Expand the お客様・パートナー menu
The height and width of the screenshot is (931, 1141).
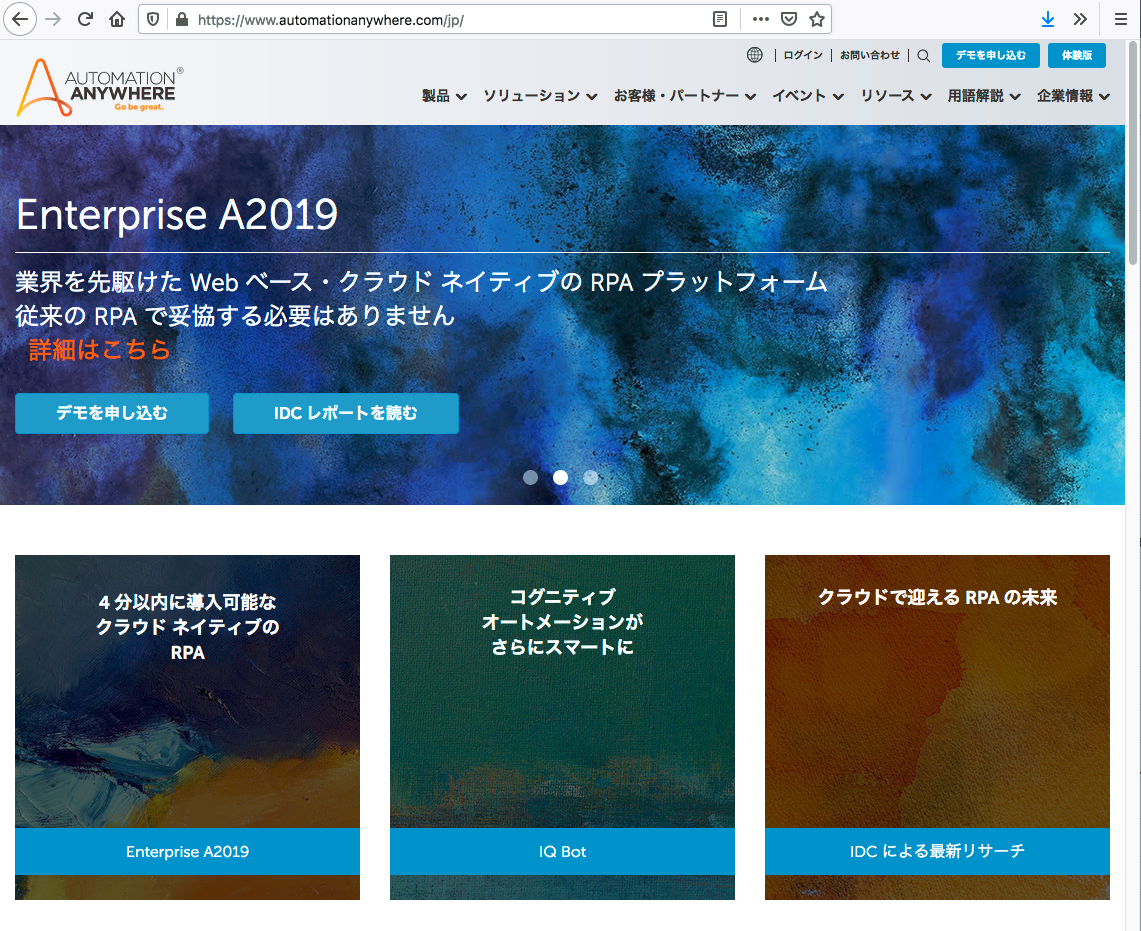[x=685, y=95]
